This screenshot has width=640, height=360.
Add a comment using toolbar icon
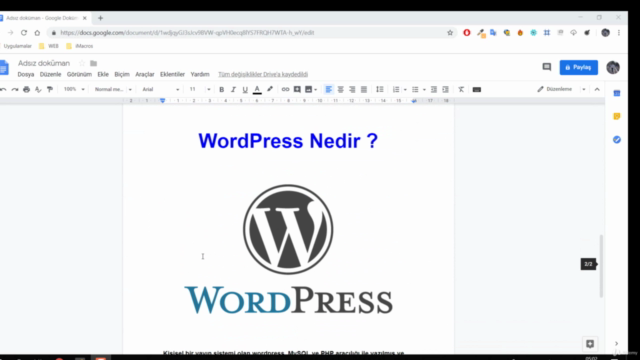[297, 89]
